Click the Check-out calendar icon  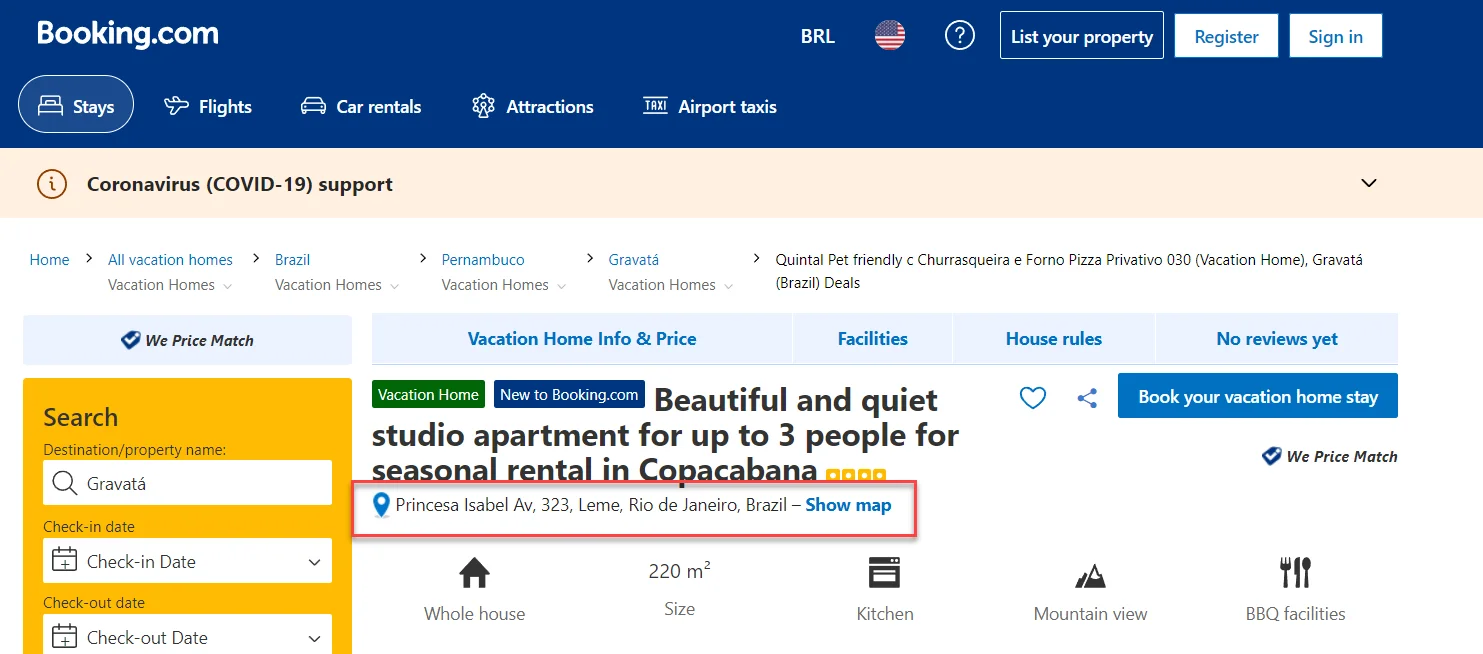click(x=64, y=637)
